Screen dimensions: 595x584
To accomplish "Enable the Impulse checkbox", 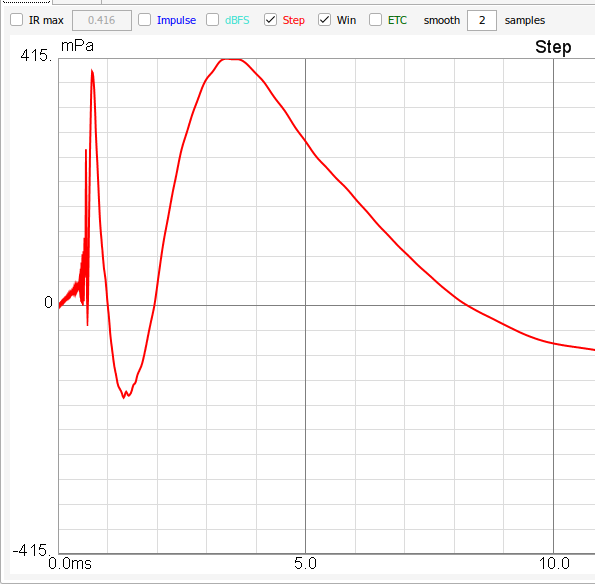I will 145,20.
